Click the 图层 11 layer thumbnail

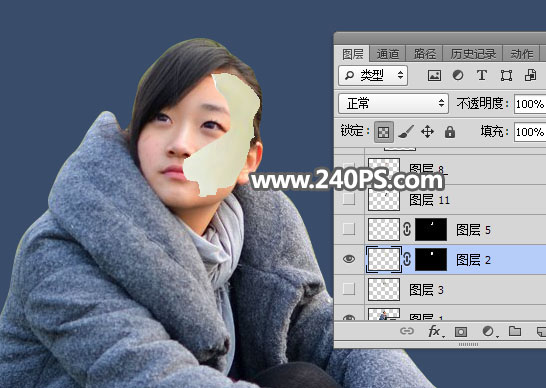(384, 199)
